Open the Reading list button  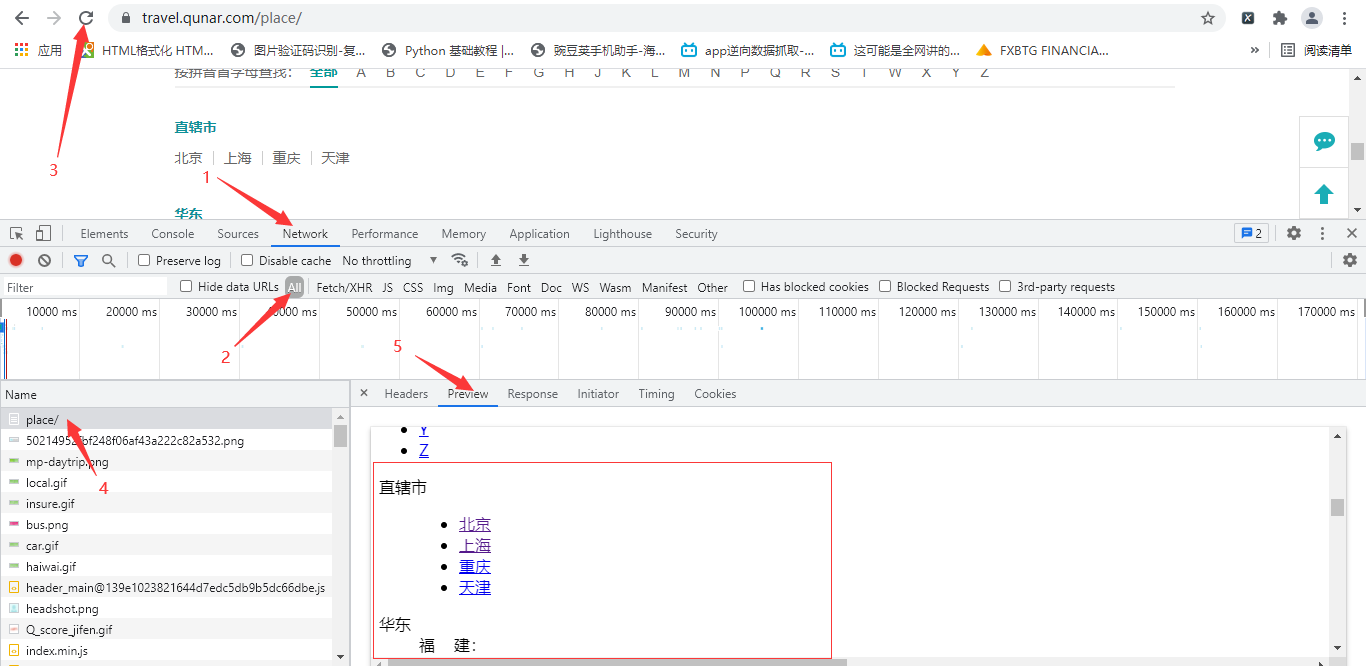(x=1317, y=49)
